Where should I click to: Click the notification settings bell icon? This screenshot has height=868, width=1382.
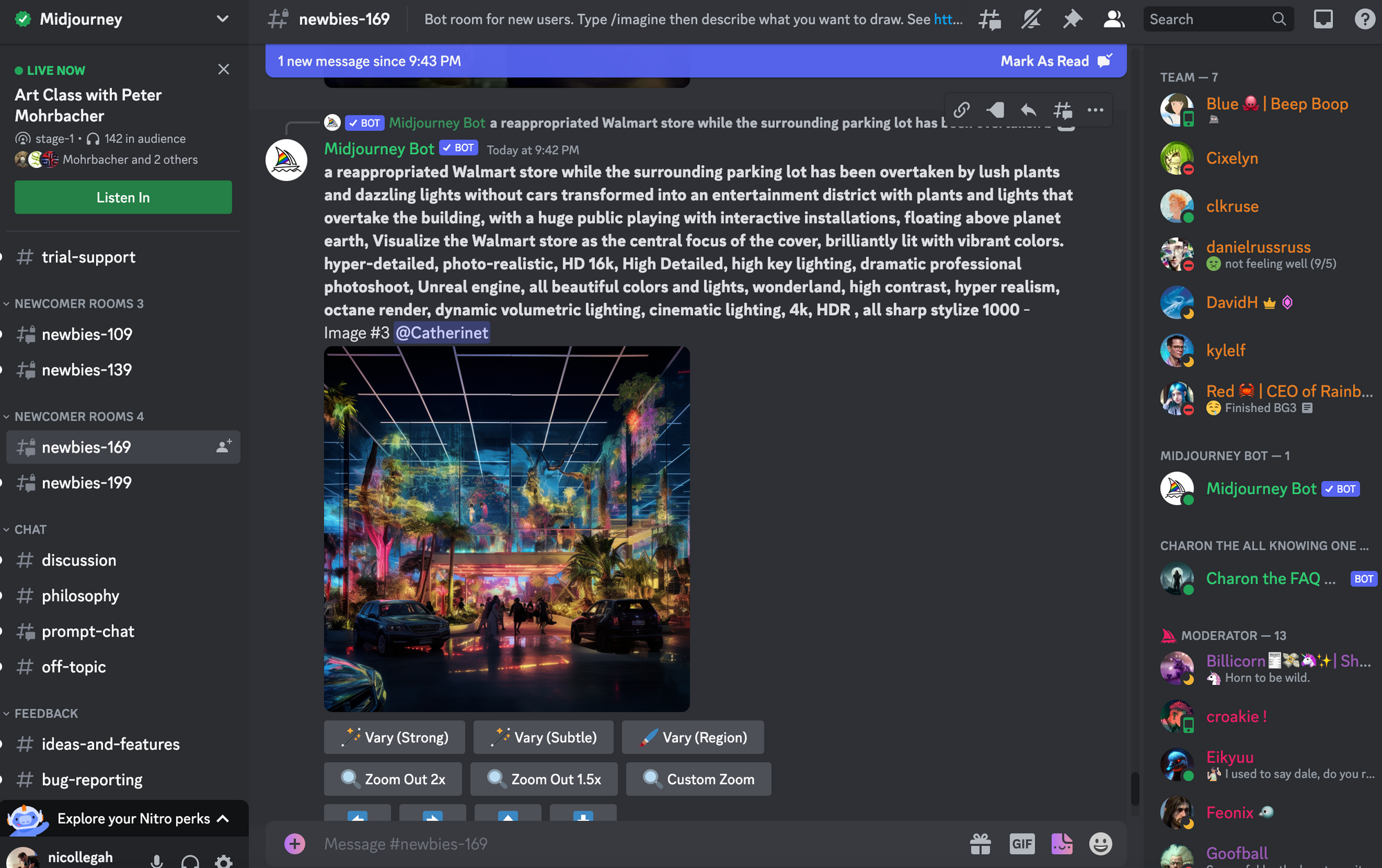[x=1031, y=19]
